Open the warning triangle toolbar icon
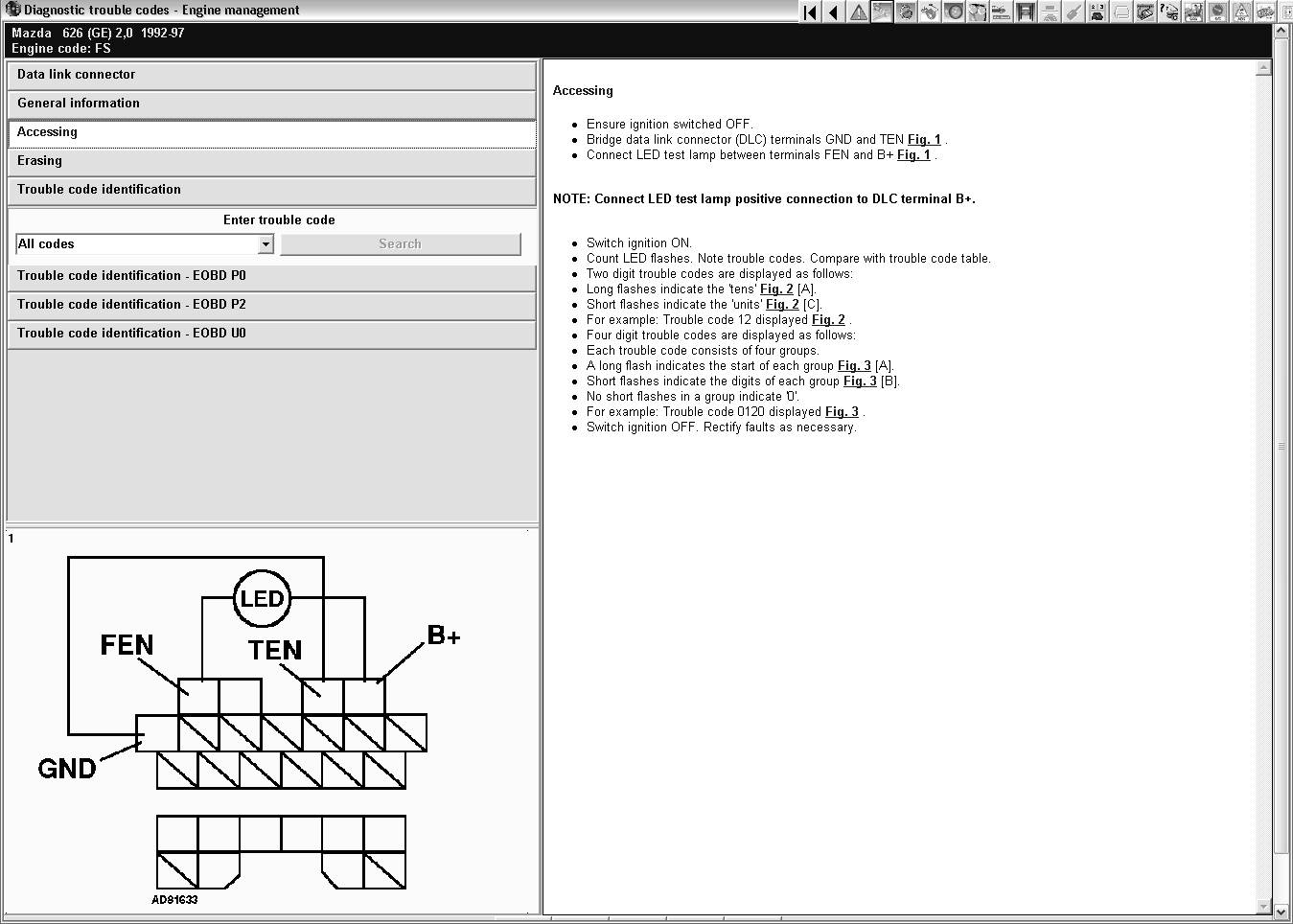The image size is (1293, 924). click(x=858, y=12)
